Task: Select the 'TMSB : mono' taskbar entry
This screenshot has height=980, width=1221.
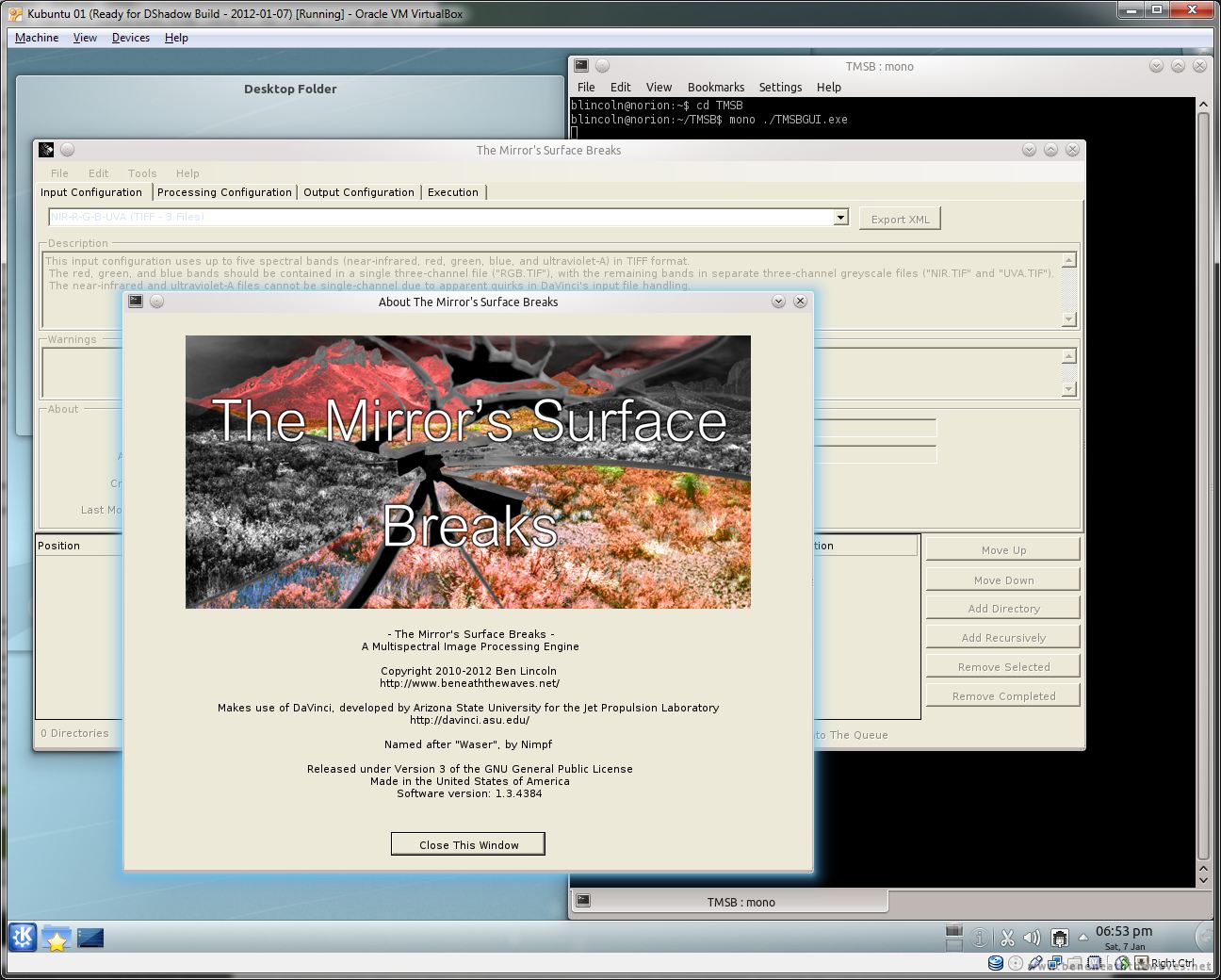Action: [729, 902]
